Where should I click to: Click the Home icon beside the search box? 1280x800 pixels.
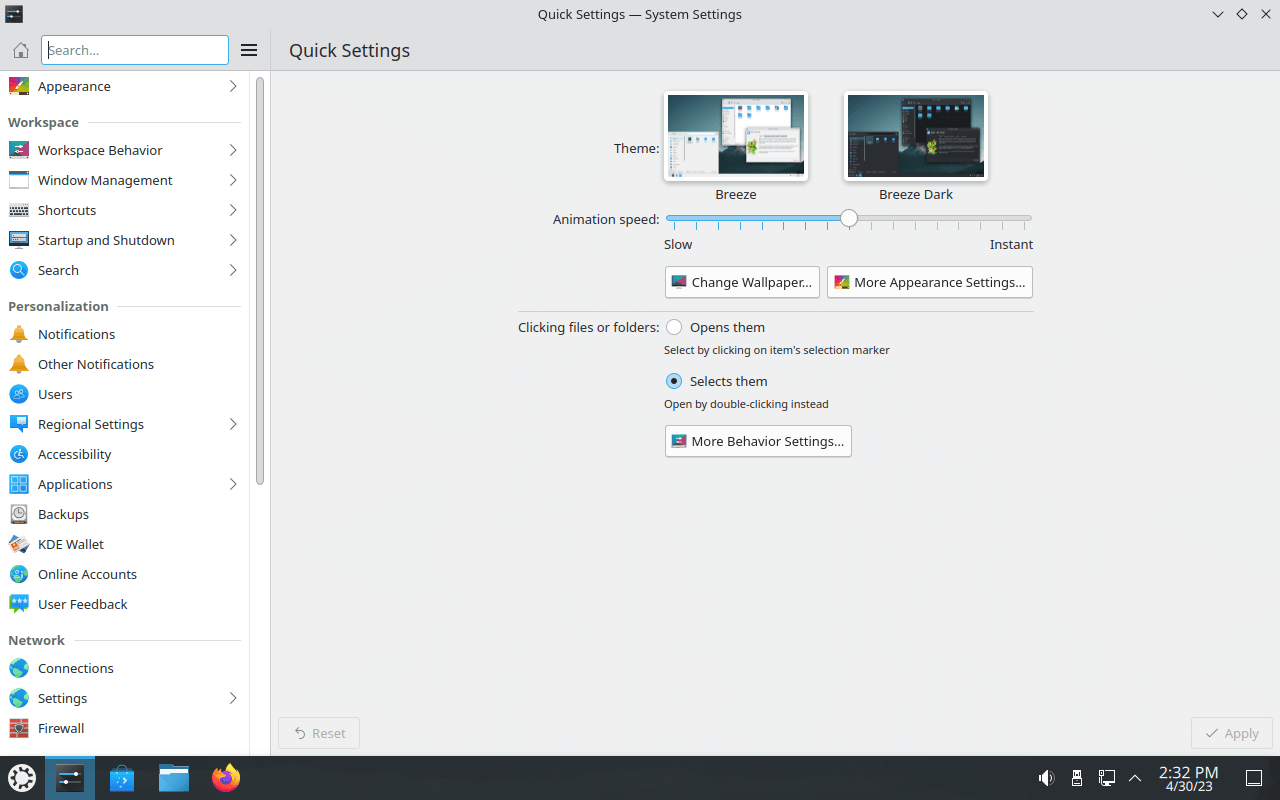20,50
